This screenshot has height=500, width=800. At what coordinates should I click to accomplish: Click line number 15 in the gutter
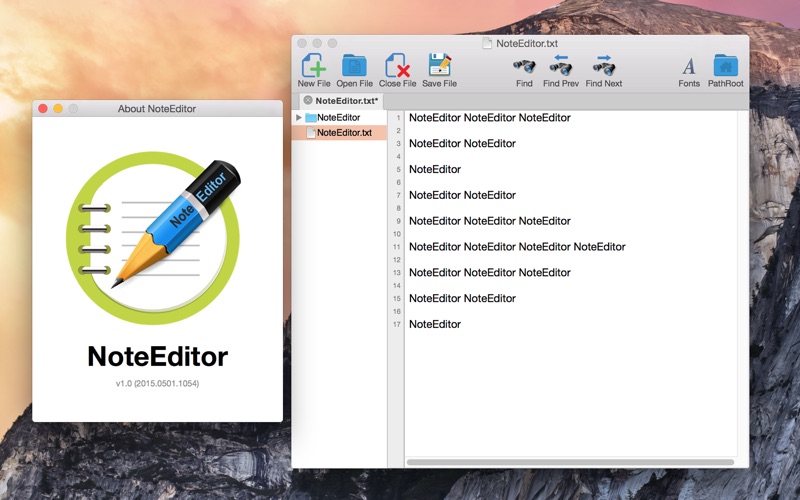click(x=397, y=298)
